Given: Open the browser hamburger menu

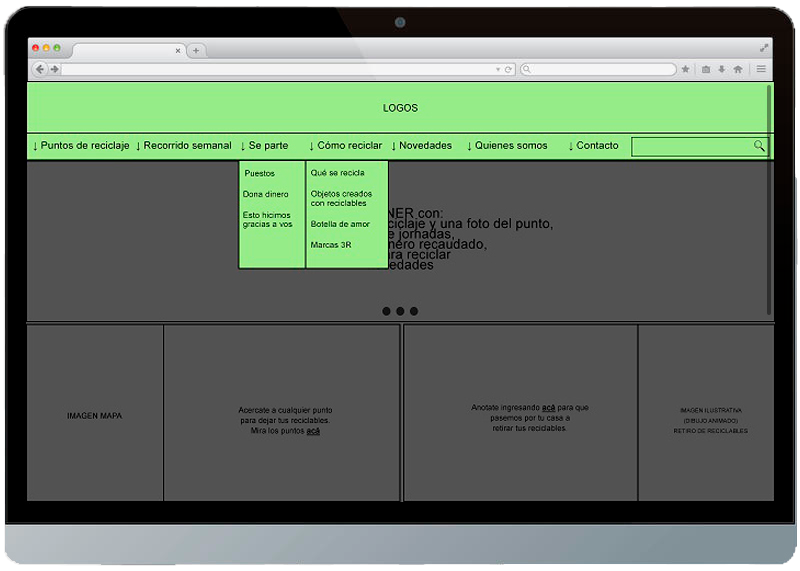Looking at the screenshot, I should coord(761,69).
